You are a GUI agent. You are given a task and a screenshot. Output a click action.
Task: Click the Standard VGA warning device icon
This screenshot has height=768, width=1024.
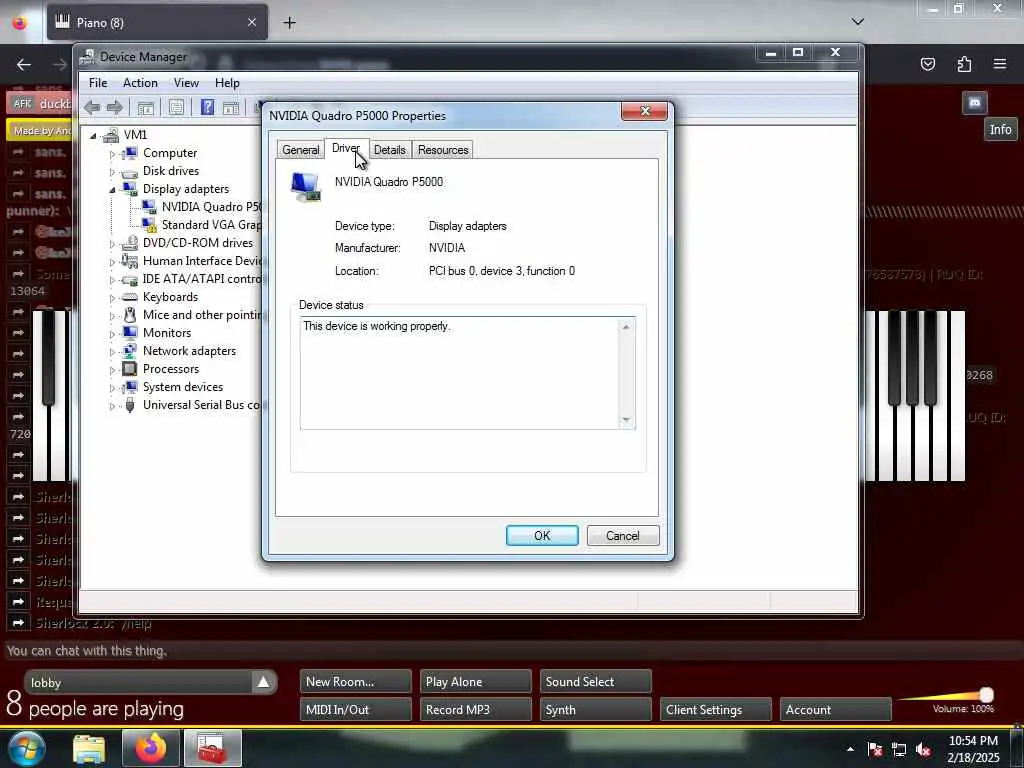click(x=150, y=225)
